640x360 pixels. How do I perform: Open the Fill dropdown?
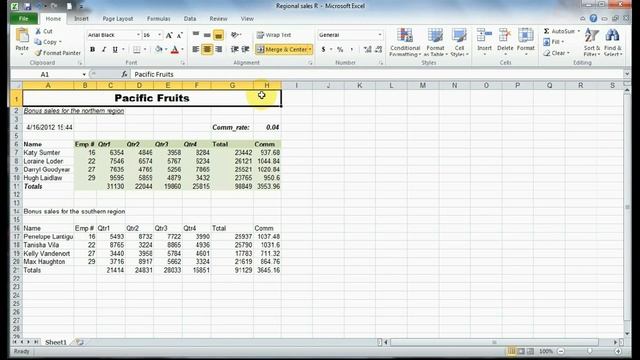click(553, 42)
